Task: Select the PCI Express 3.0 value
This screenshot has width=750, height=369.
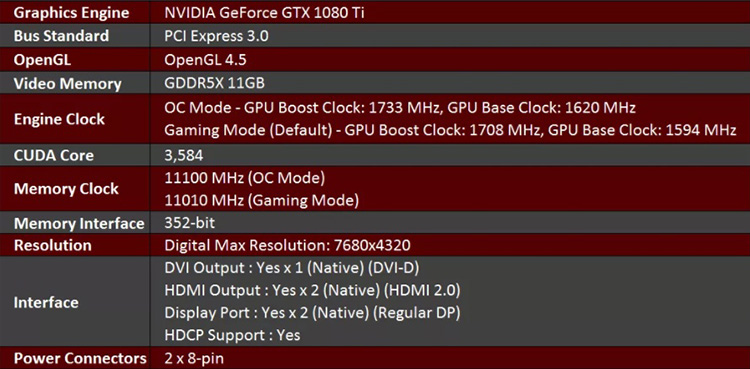Action: click(216, 36)
